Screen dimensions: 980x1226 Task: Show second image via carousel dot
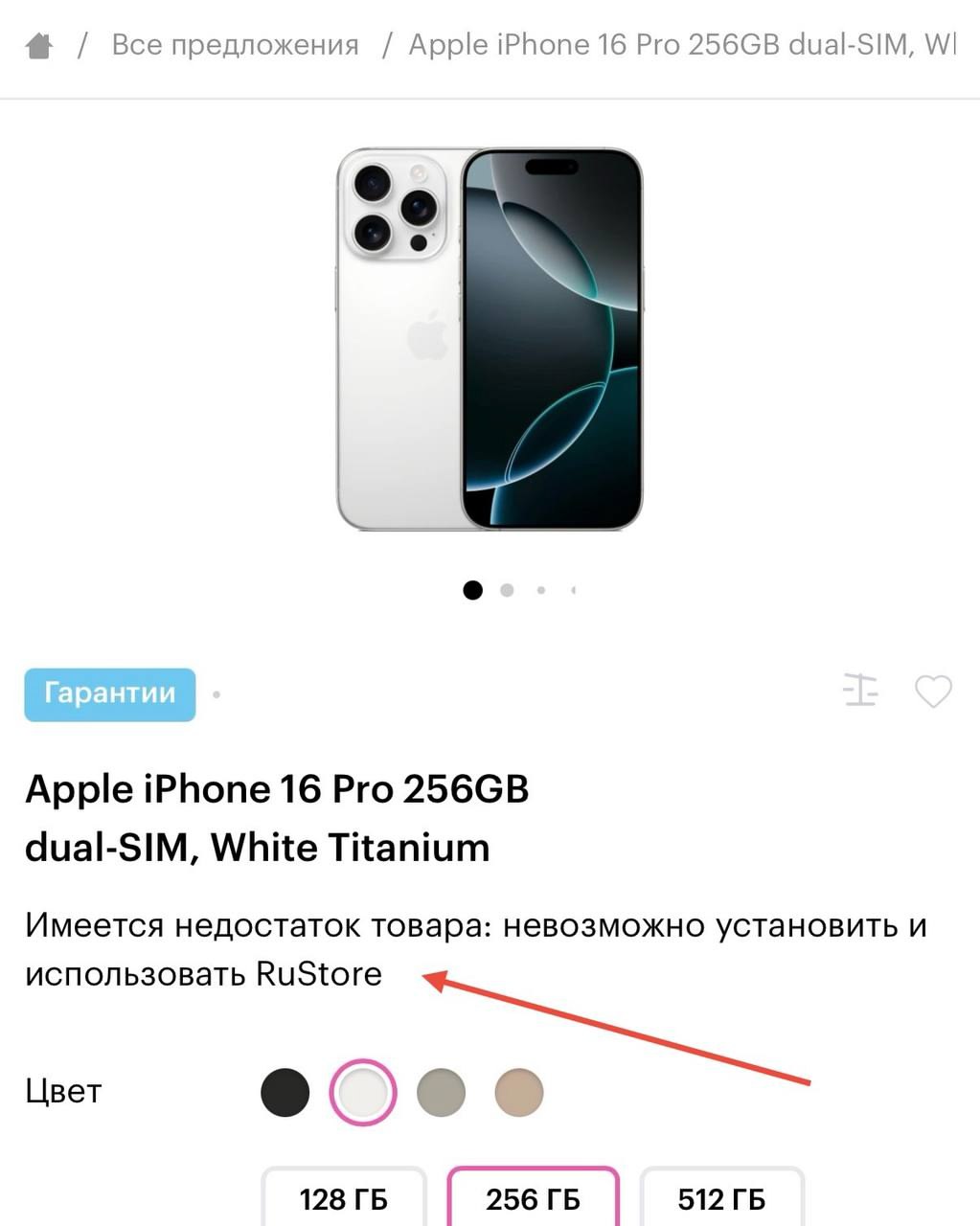tap(507, 590)
